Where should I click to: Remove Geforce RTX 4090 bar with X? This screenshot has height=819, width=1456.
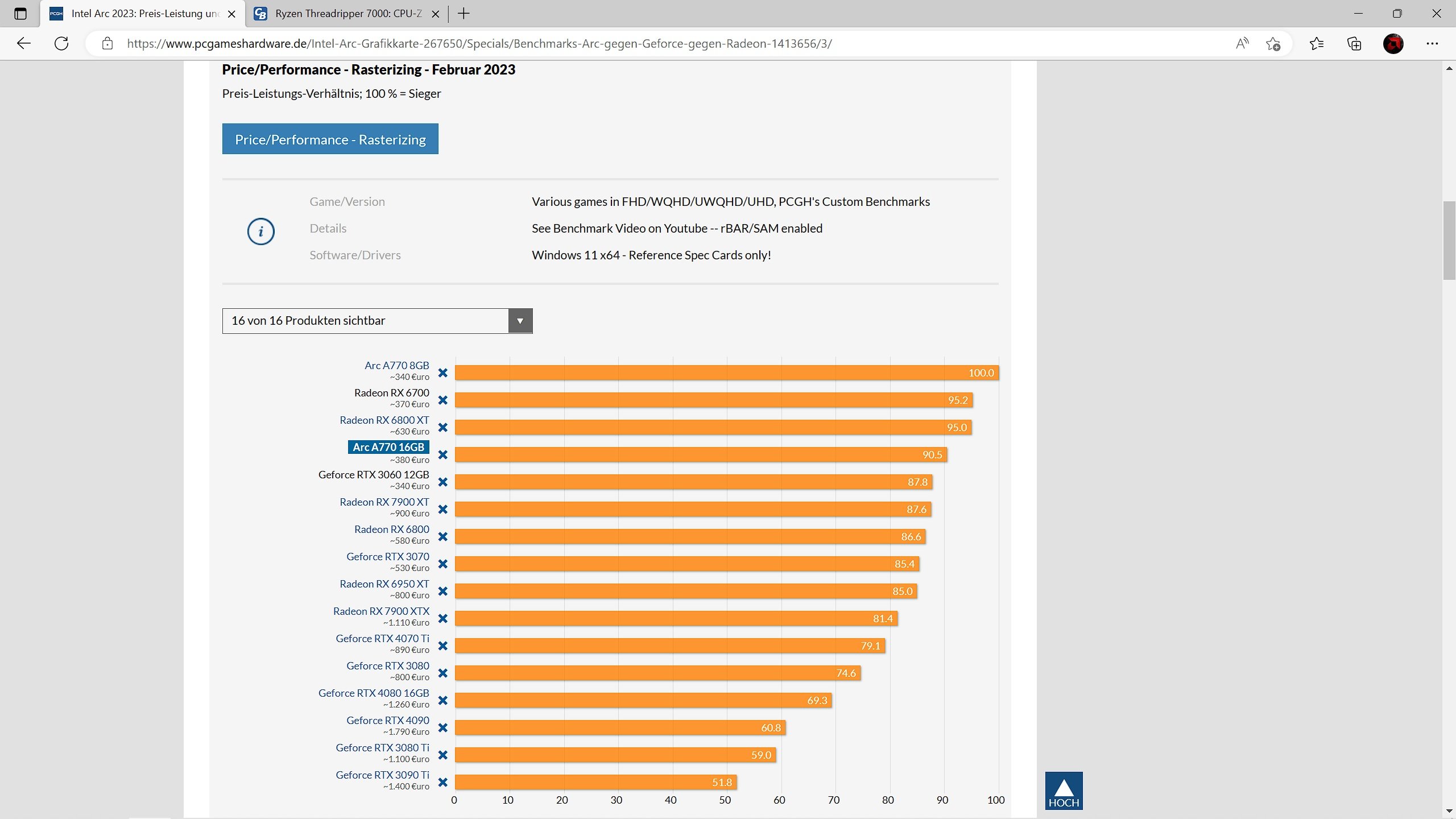(x=442, y=728)
